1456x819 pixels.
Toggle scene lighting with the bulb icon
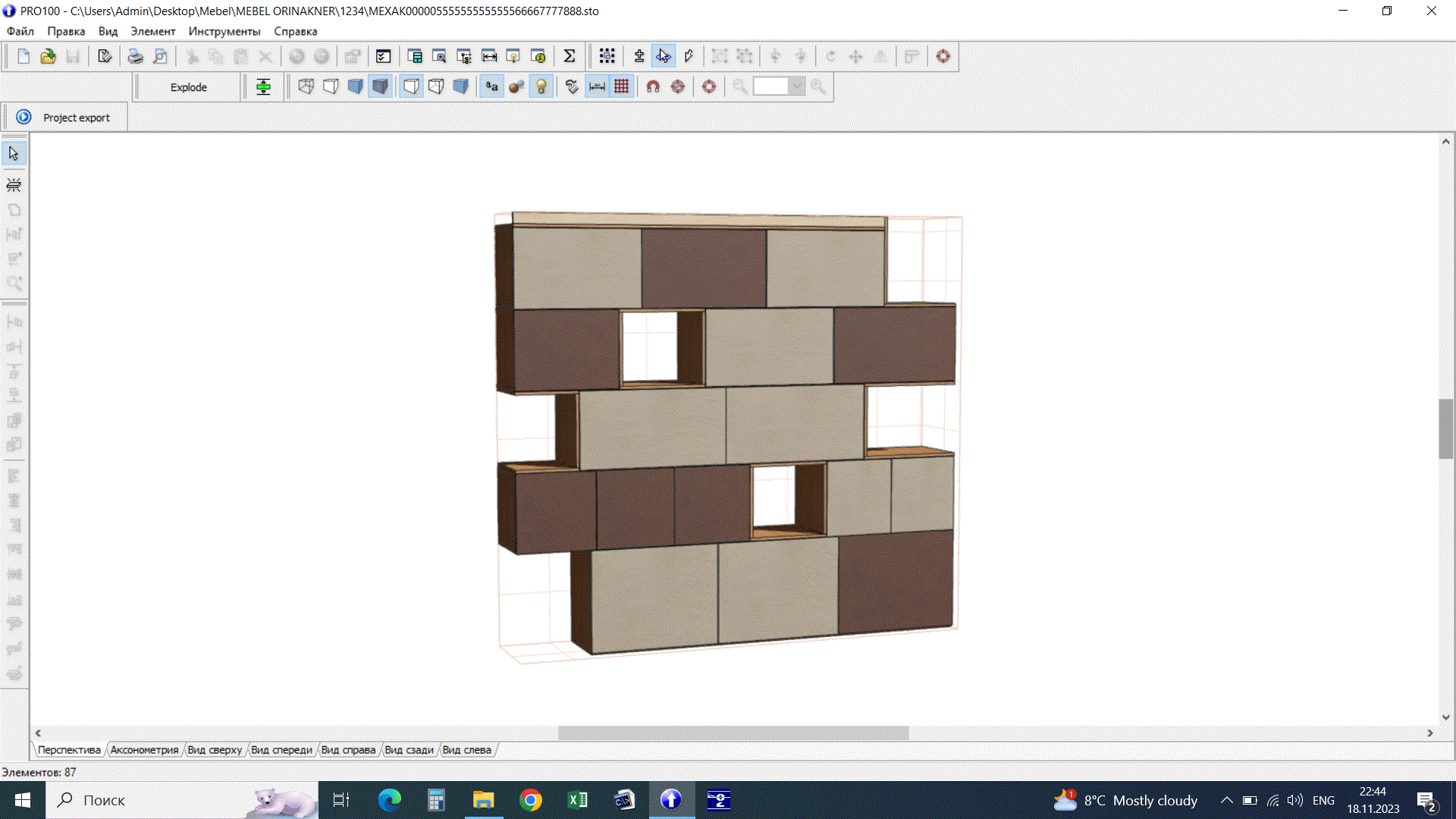click(541, 86)
